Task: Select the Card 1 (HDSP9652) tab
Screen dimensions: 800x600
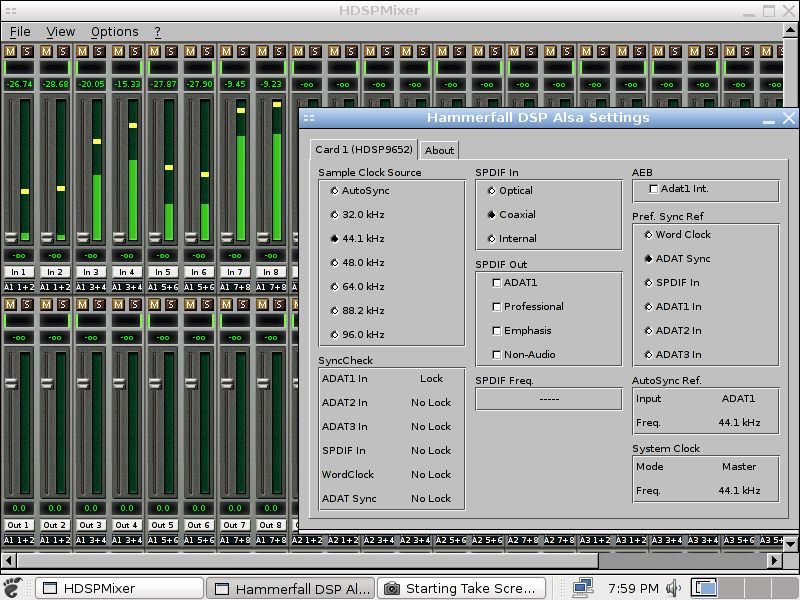Action: (x=364, y=149)
